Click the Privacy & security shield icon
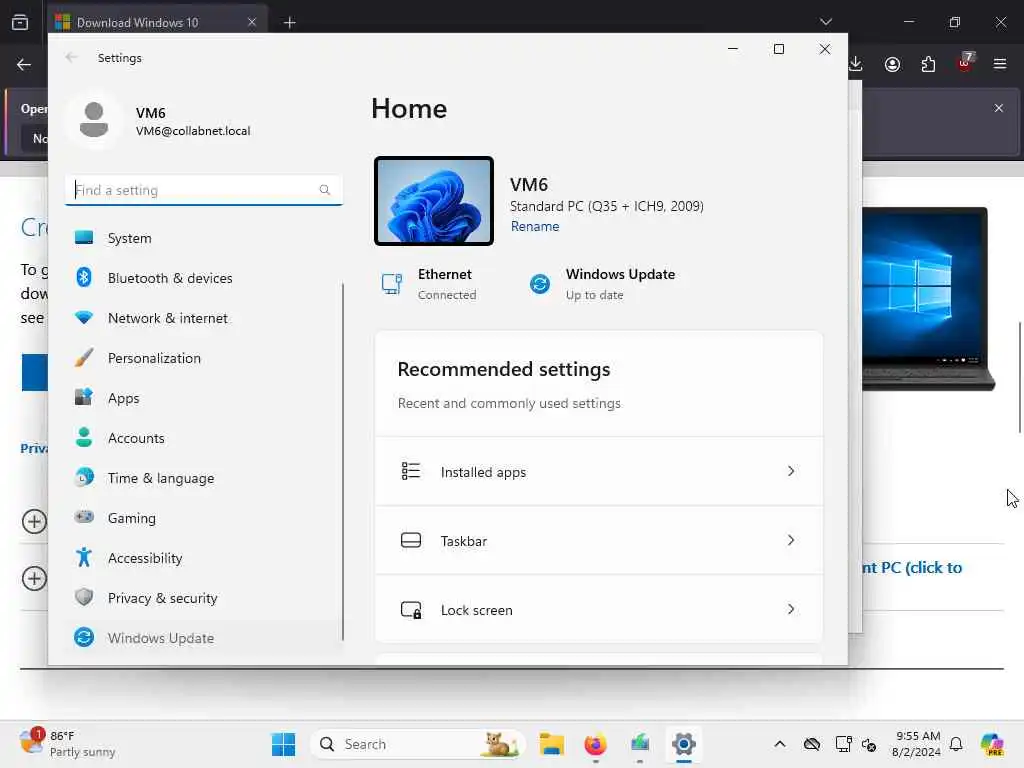The height and width of the screenshot is (768, 1024). point(84,597)
